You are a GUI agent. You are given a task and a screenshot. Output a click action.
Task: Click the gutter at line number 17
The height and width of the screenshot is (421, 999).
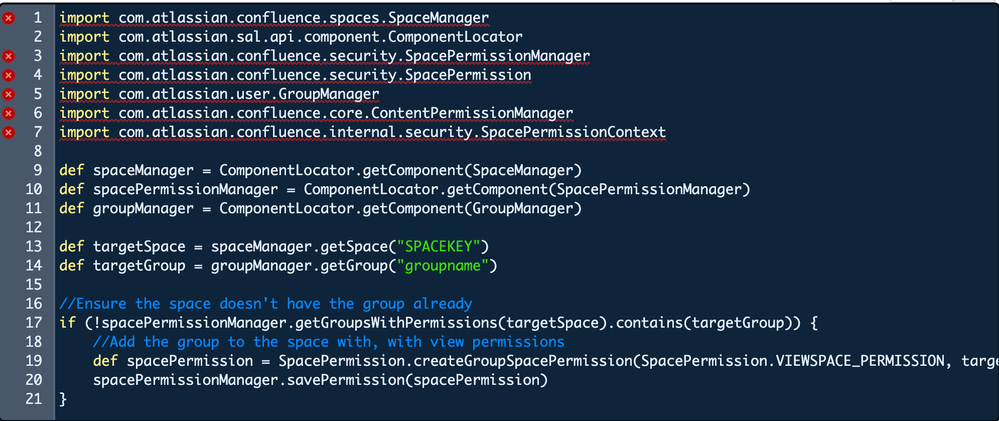[34, 322]
